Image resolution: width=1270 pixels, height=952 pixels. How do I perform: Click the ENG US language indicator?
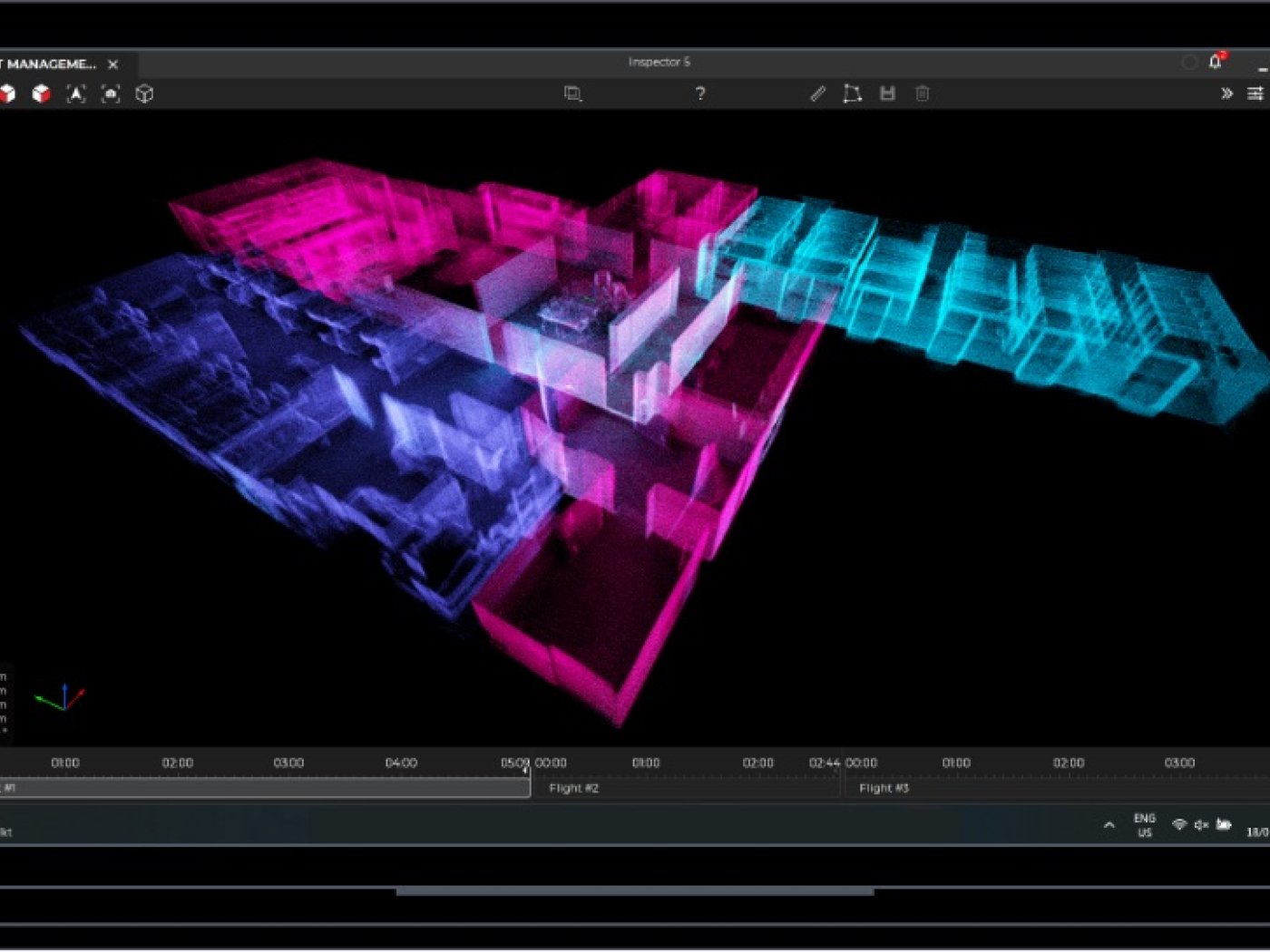tap(1144, 825)
